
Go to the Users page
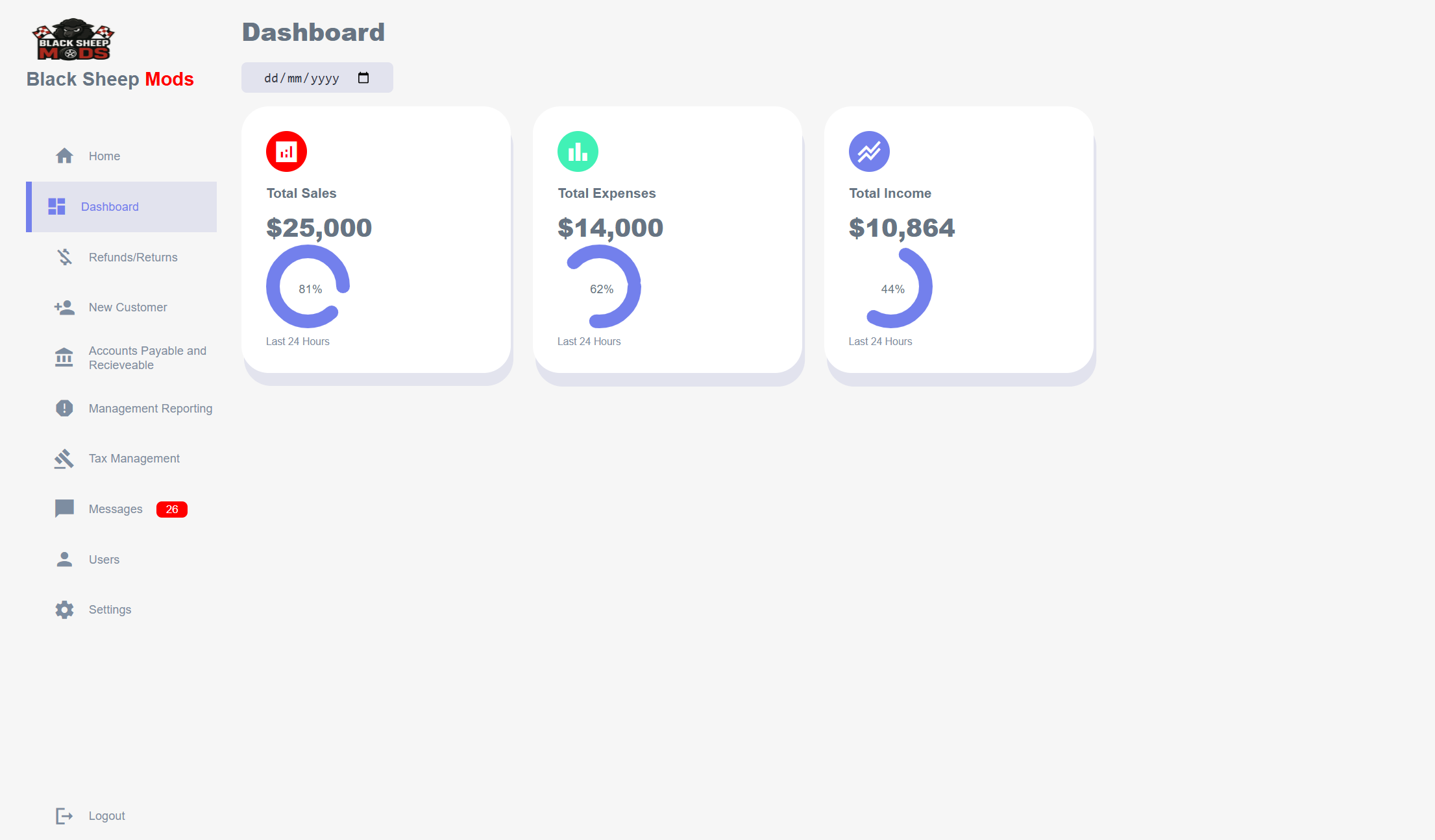pos(104,560)
